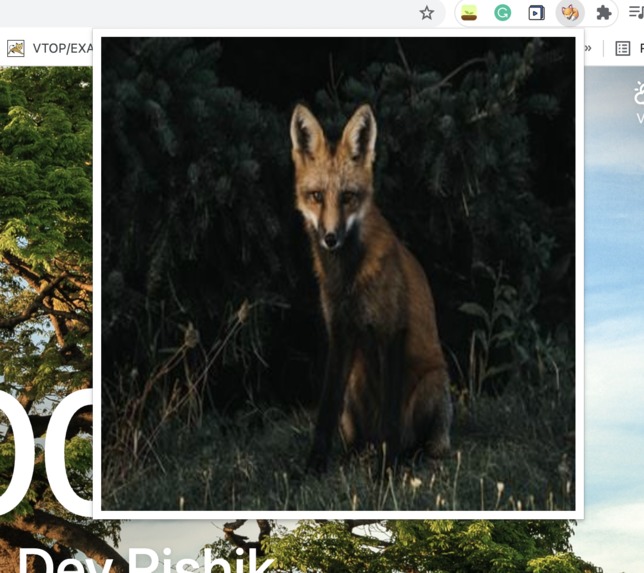This screenshot has height=573, width=644.
Task: Open the reading list icon
Action: [x=623, y=48]
